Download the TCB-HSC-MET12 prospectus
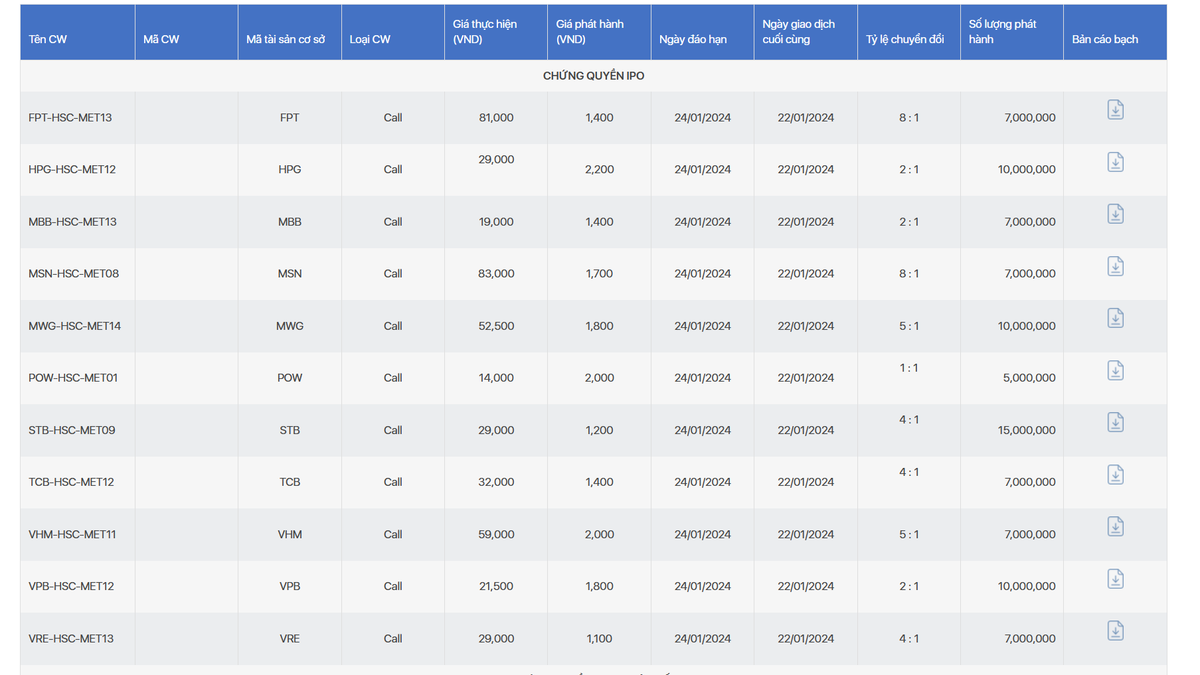Viewport: 1200px width, 675px height. point(1115,475)
